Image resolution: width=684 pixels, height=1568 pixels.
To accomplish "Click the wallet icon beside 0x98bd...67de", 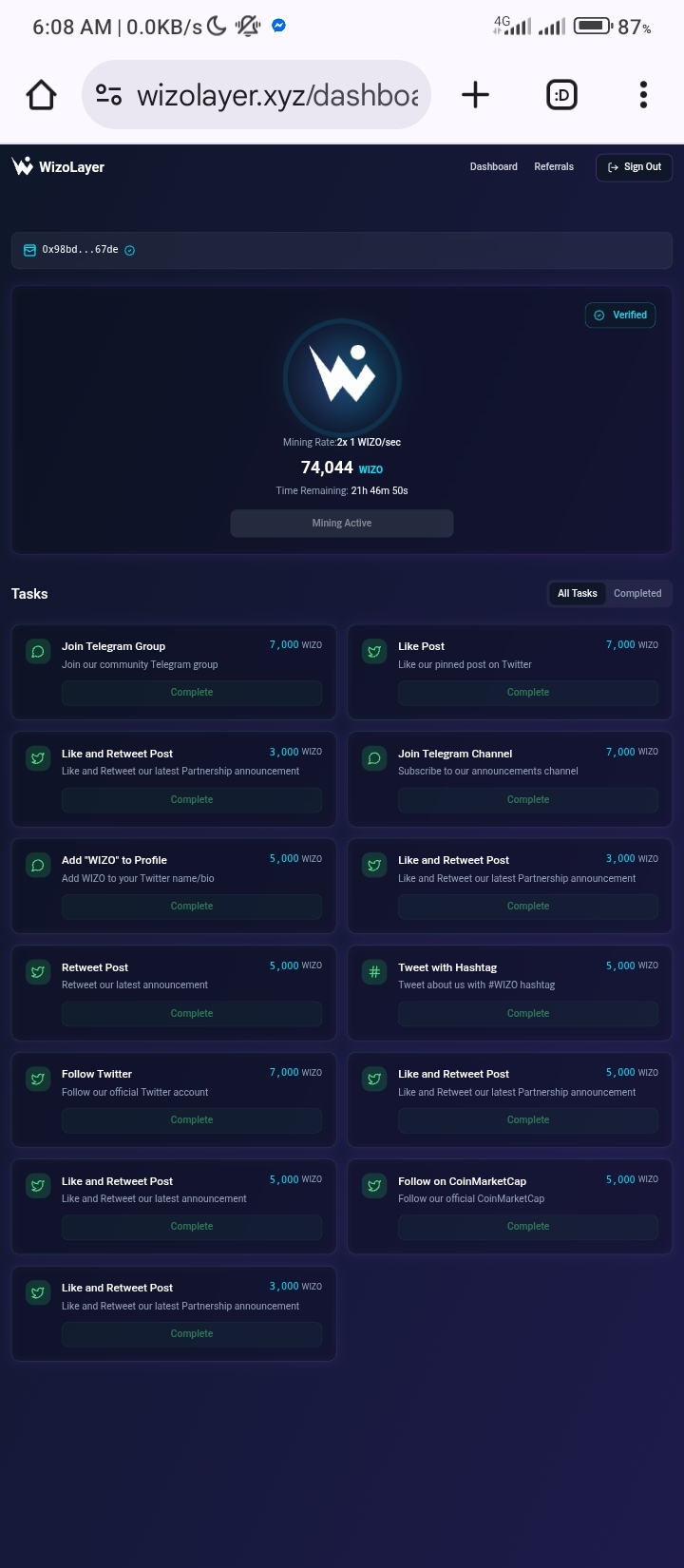I will coord(29,250).
